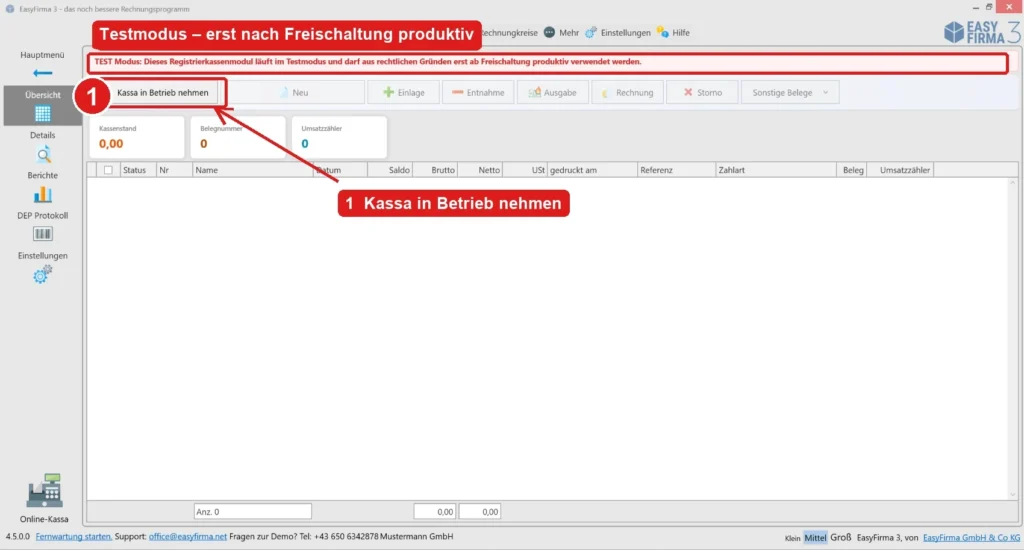Viewport: 1024px width, 550px height.
Task: Sort table by Saldo column
Action: pos(390,170)
